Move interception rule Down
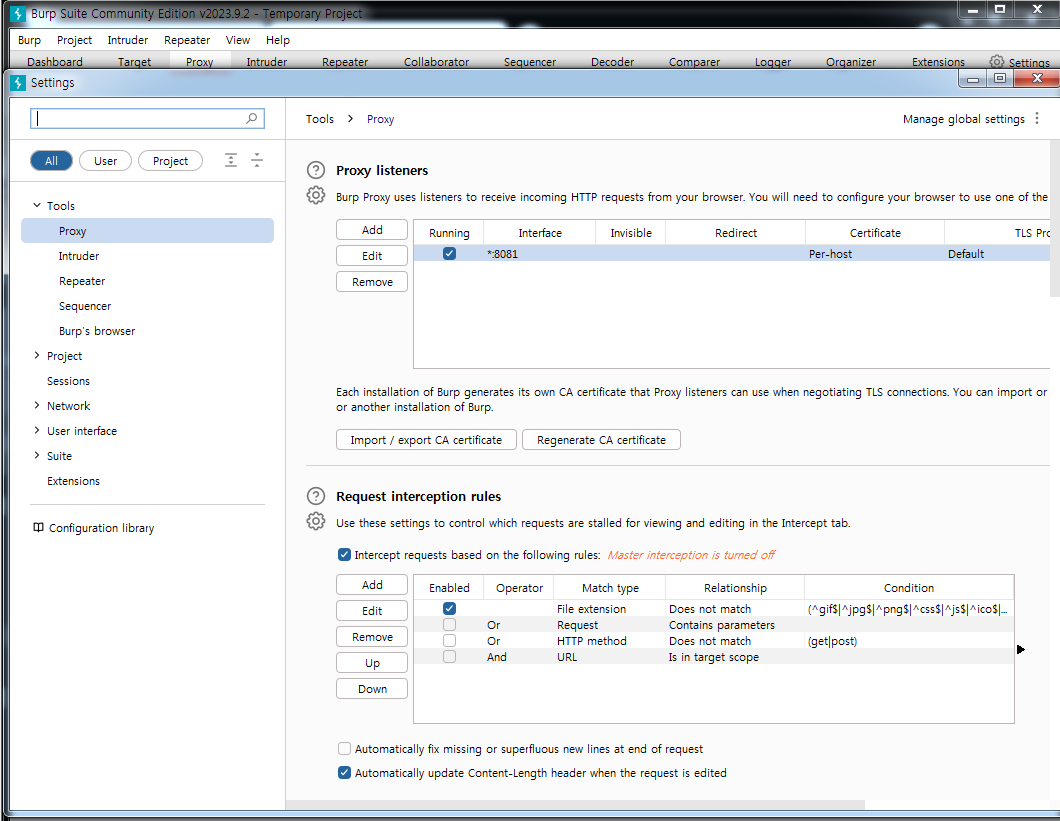Image resolution: width=1060 pixels, height=821 pixels. tap(372, 688)
